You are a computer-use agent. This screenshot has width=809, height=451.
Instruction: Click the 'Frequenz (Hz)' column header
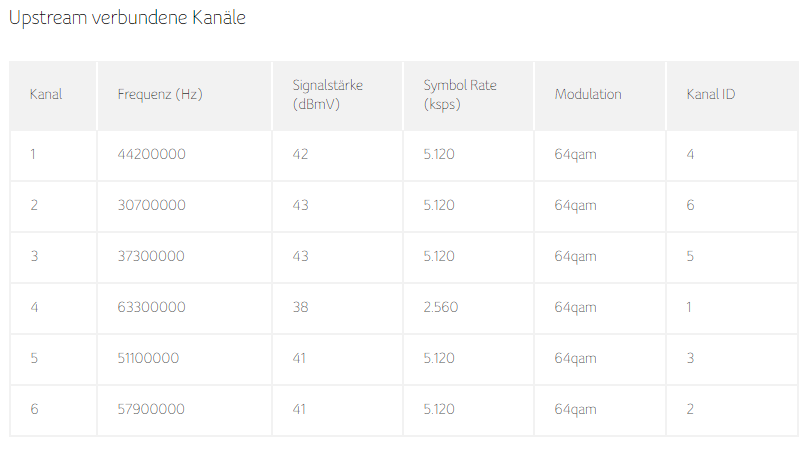[160, 95]
